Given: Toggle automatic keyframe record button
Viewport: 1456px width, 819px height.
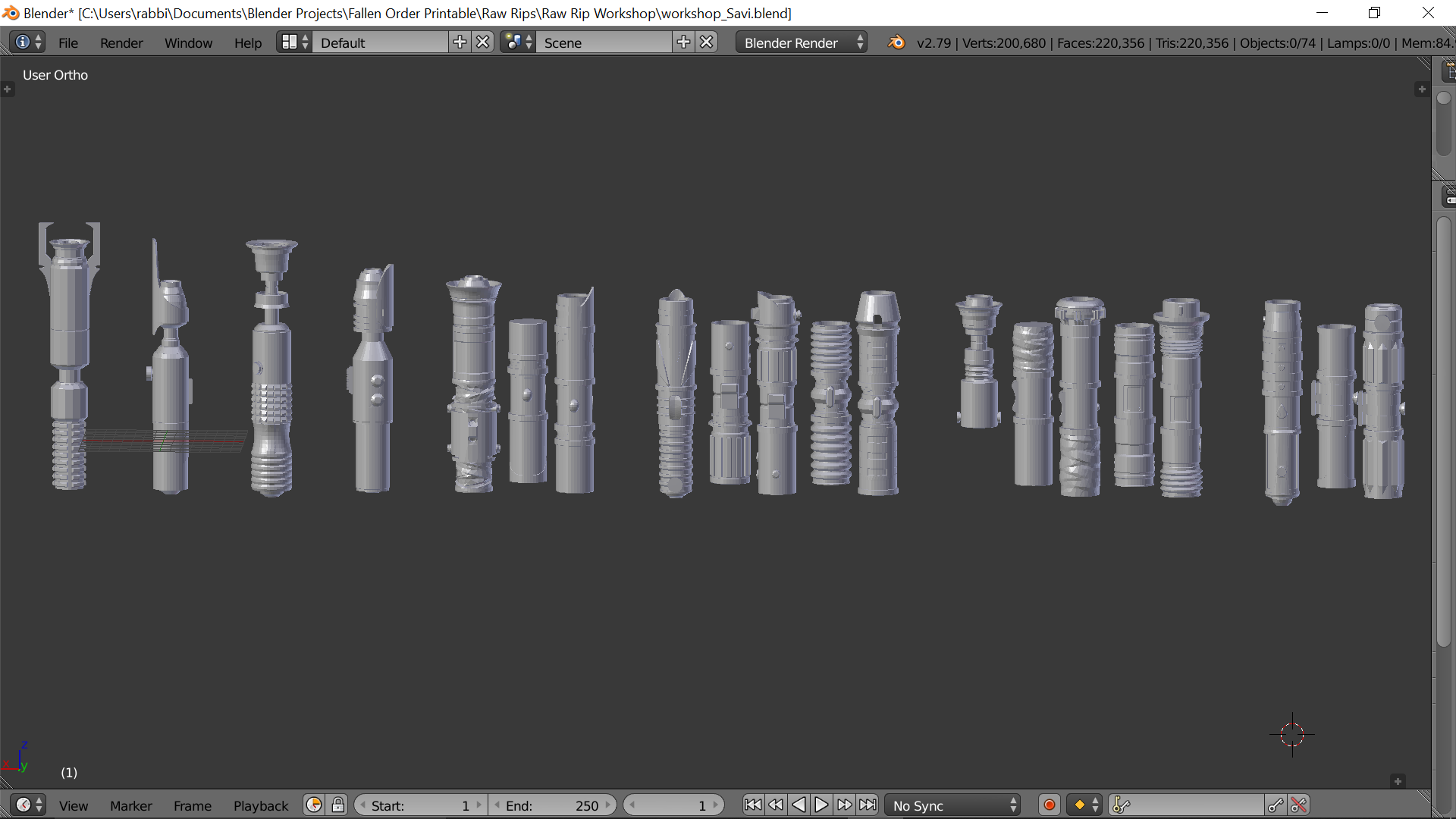Looking at the screenshot, I should pos(1050,805).
